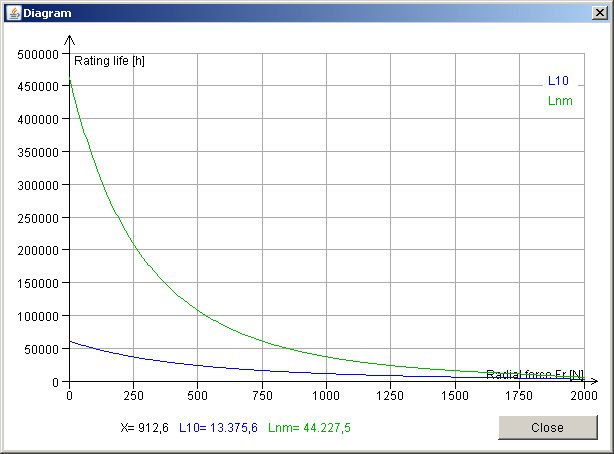Click the 250000 tick on Y-axis
Image resolution: width=614 pixels, height=454 pixels.
(x=37, y=218)
